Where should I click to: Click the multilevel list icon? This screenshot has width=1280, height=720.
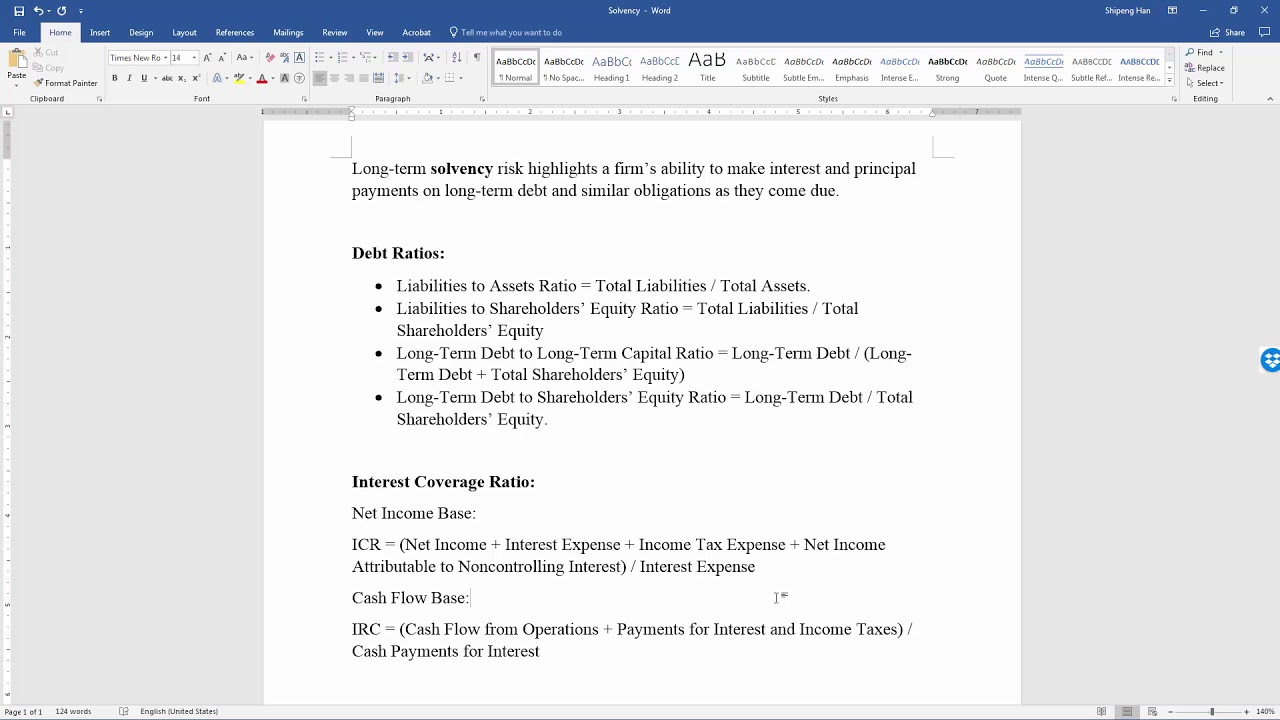pyautogui.click(x=364, y=57)
